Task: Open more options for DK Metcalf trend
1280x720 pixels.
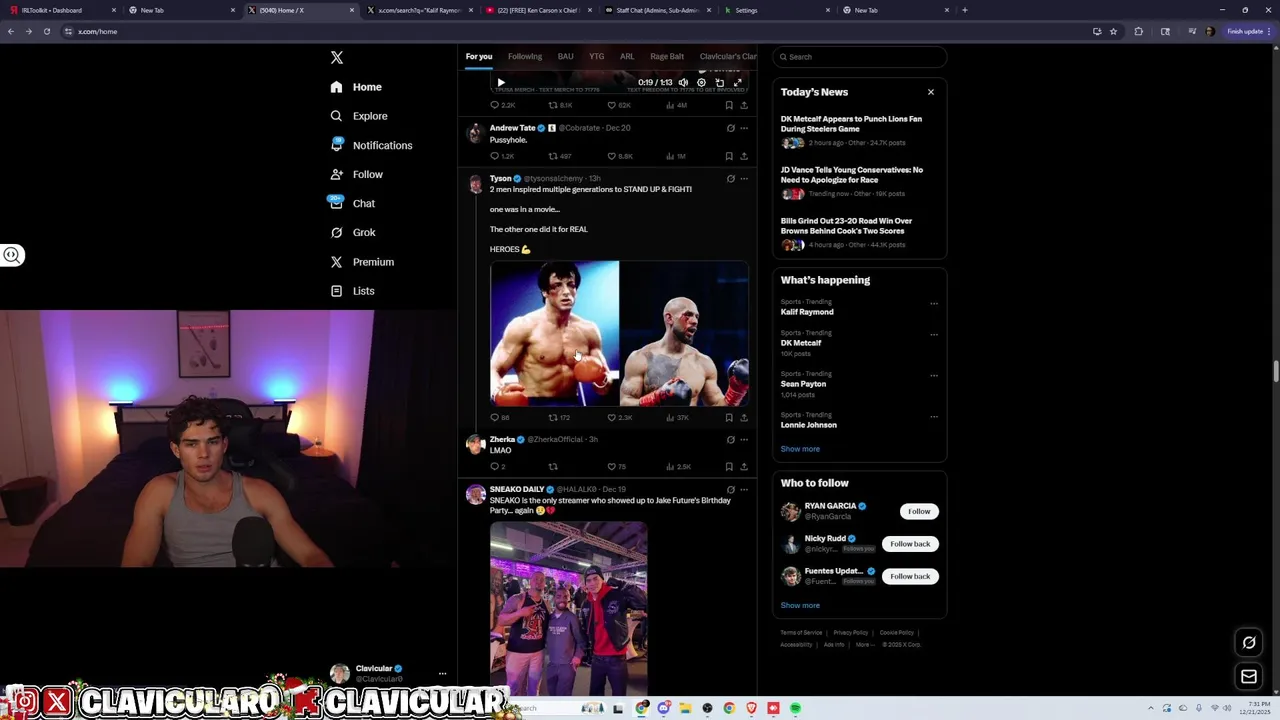Action: (x=934, y=334)
